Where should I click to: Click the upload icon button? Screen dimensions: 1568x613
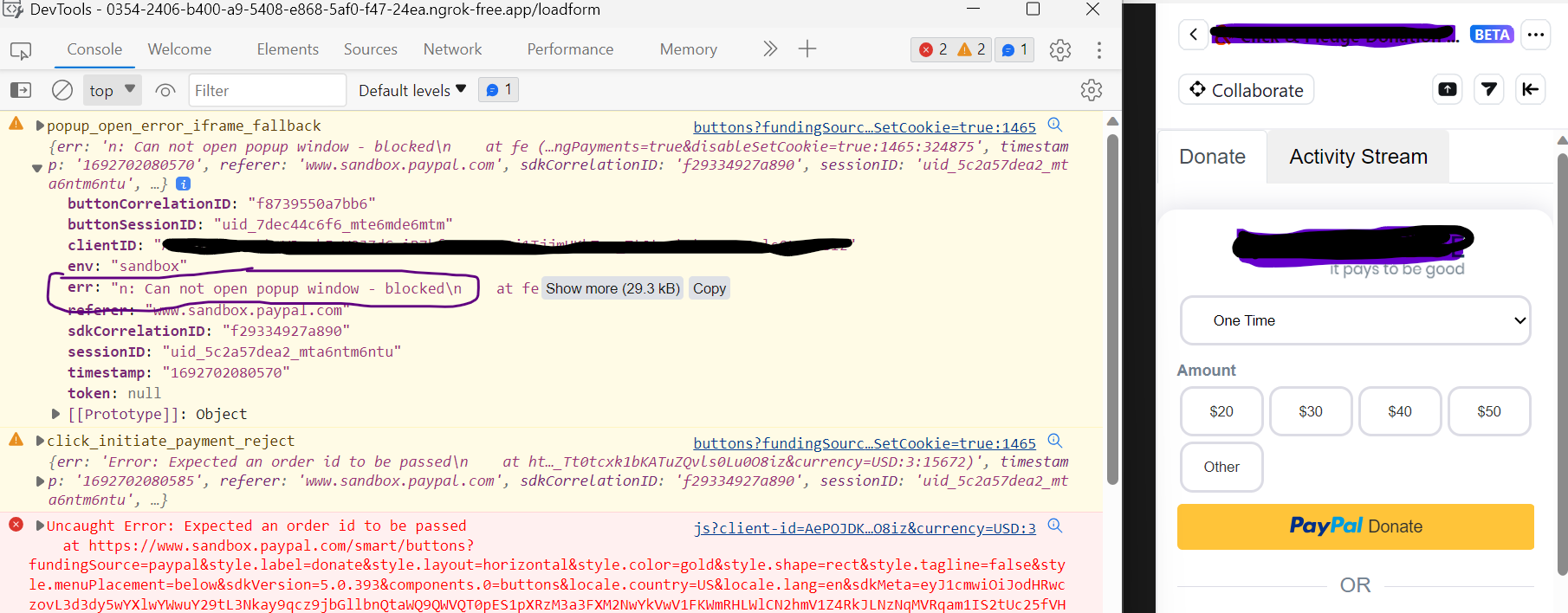click(1448, 89)
